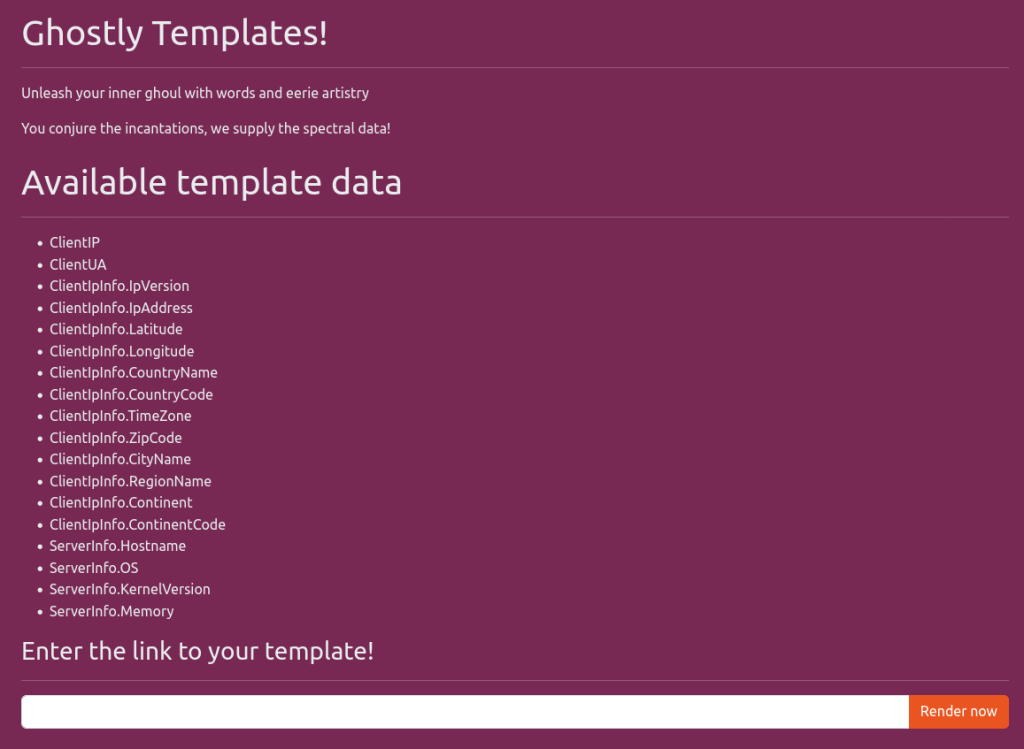Select the ClientIpInfo.TimeZone item
The width and height of the screenshot is (1024, 749).
click(x=120, y=416)
